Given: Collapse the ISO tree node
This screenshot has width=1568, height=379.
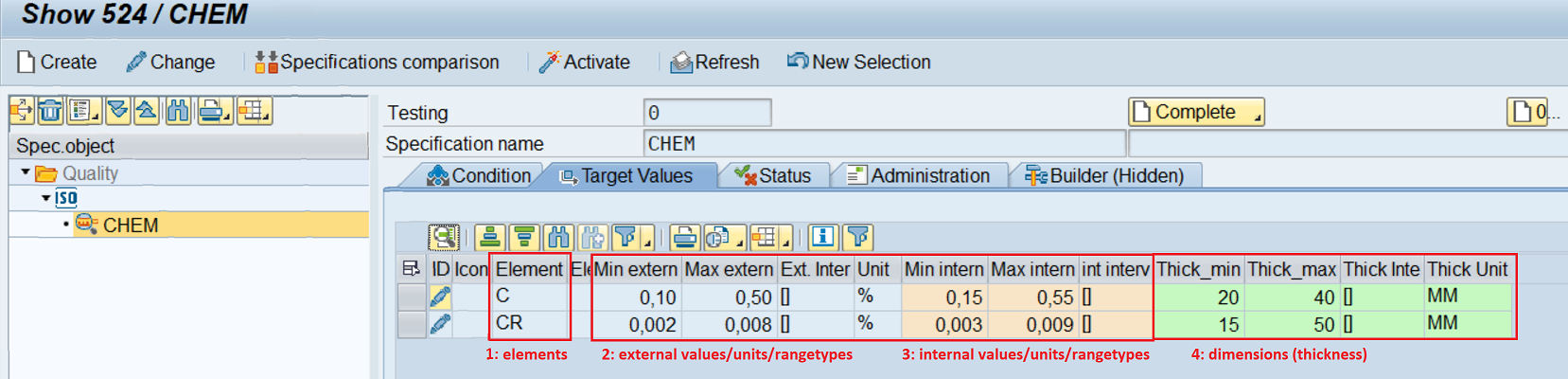Looking at the screenshot, I should point(45,198).
